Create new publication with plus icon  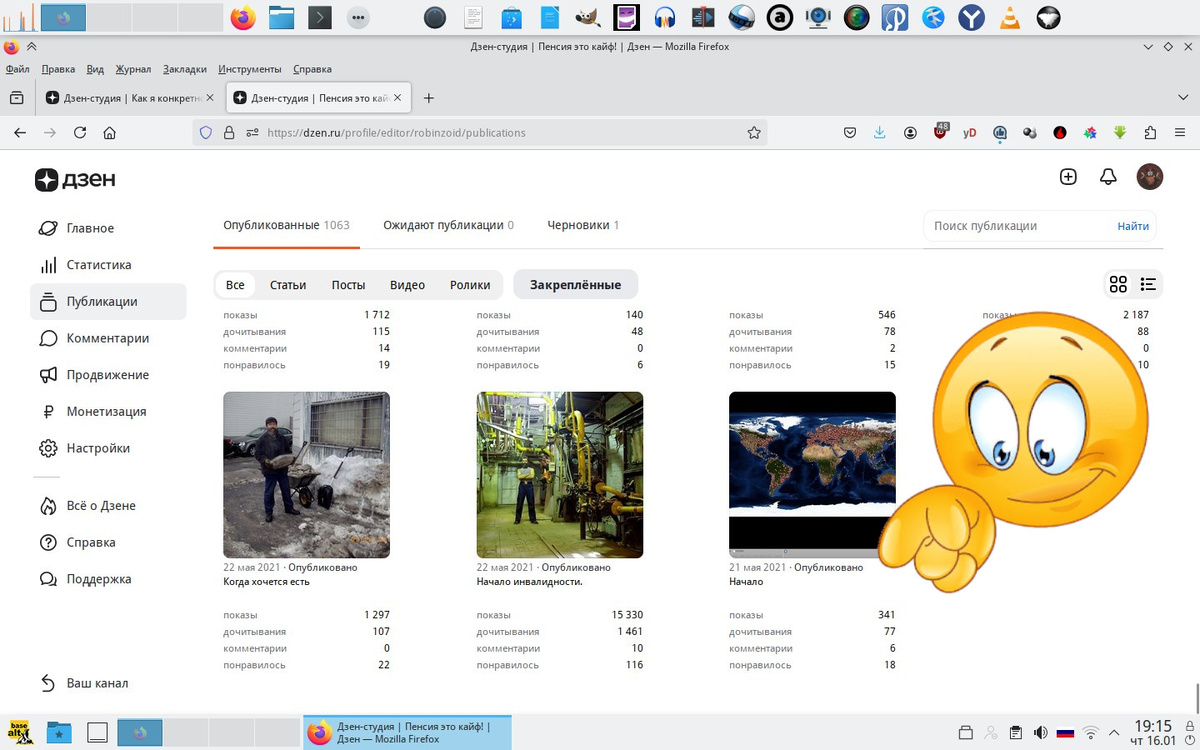[1068, 176]
